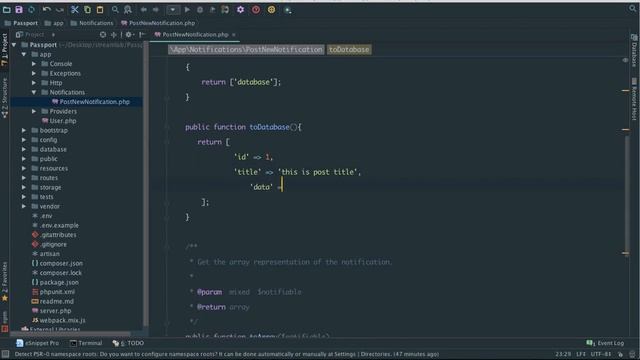Click the Paste clipboard icon
Viewport: 640px width, 360px height.
click(x=100, y=9)
